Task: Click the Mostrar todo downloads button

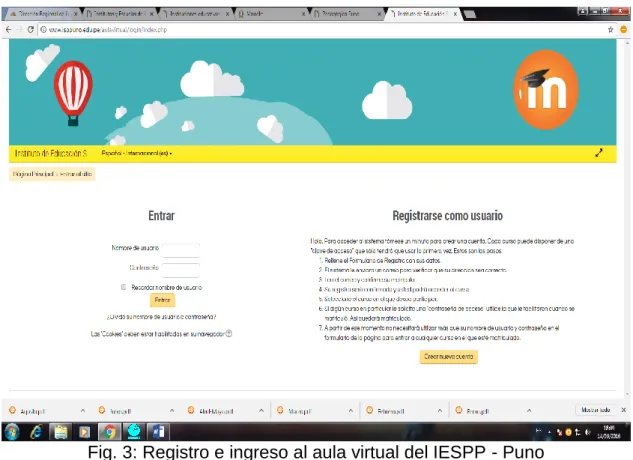Action: tap(595, 410)
